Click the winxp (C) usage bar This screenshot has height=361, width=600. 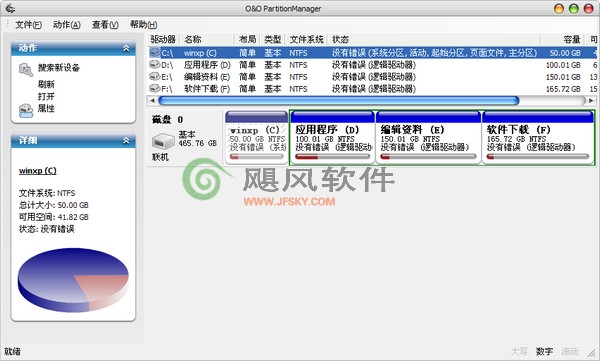[257, 157]
